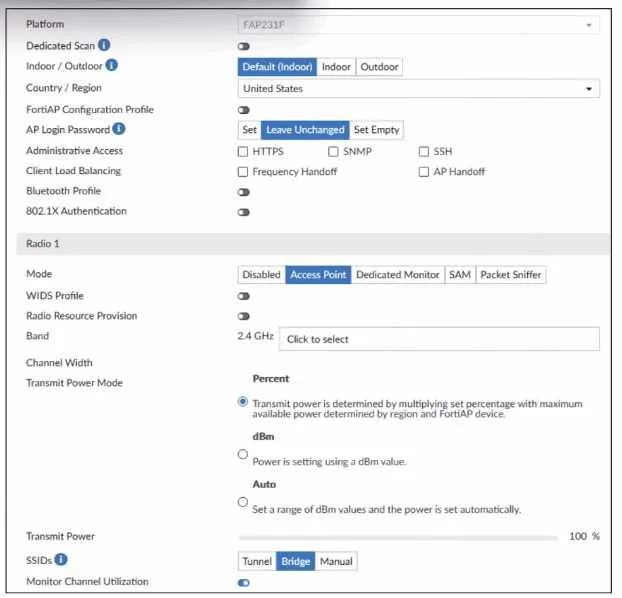Check the Frequency Handoff checkbox
This screenshot has width=622, height=598.
click(243, 172)
